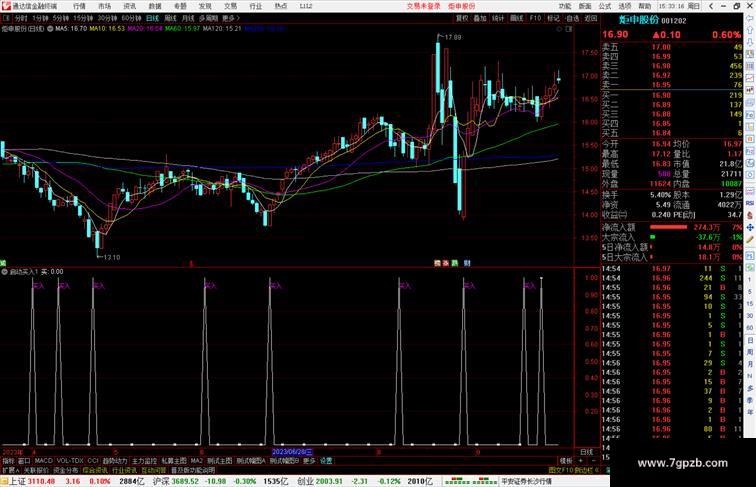The width and height of the screenshot is (756, 487).
Task: Switch to the 分时 chart period
Action: [21, 18]
